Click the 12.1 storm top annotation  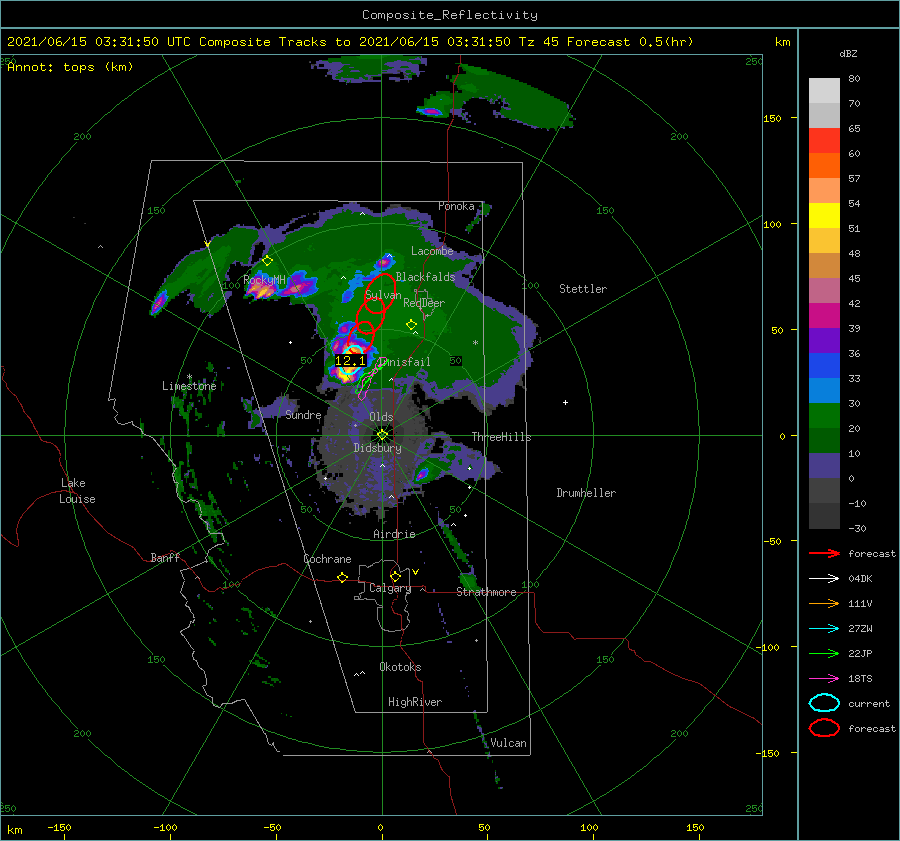tap(350, 361)
